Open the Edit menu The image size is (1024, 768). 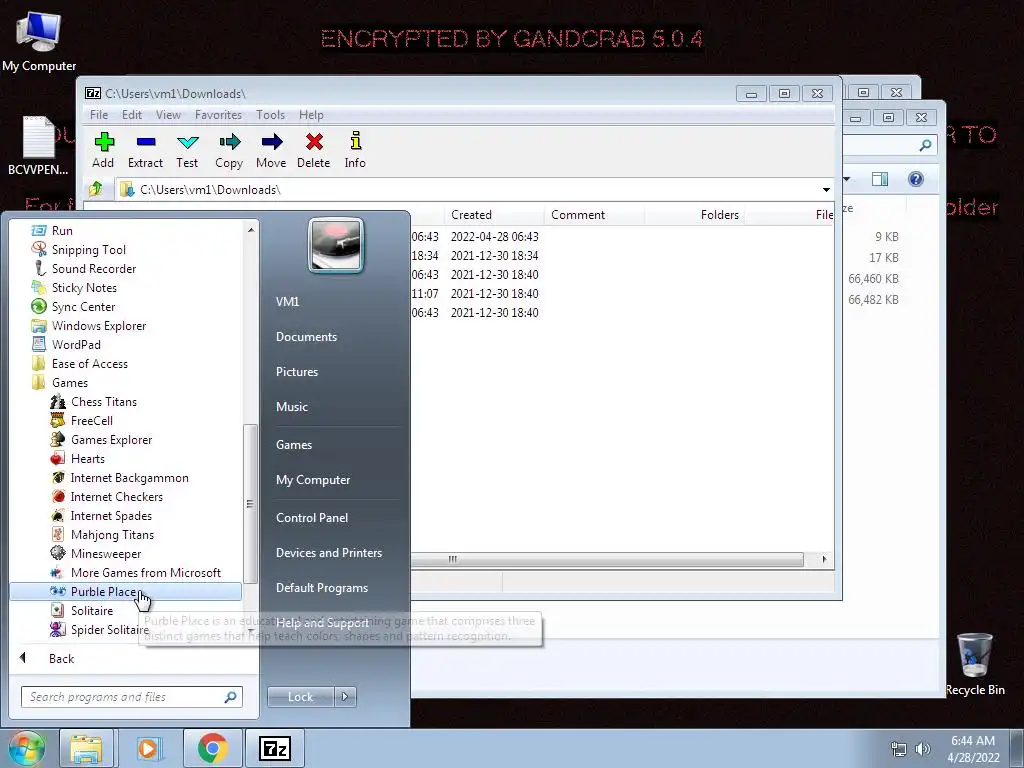pos(132,115)
